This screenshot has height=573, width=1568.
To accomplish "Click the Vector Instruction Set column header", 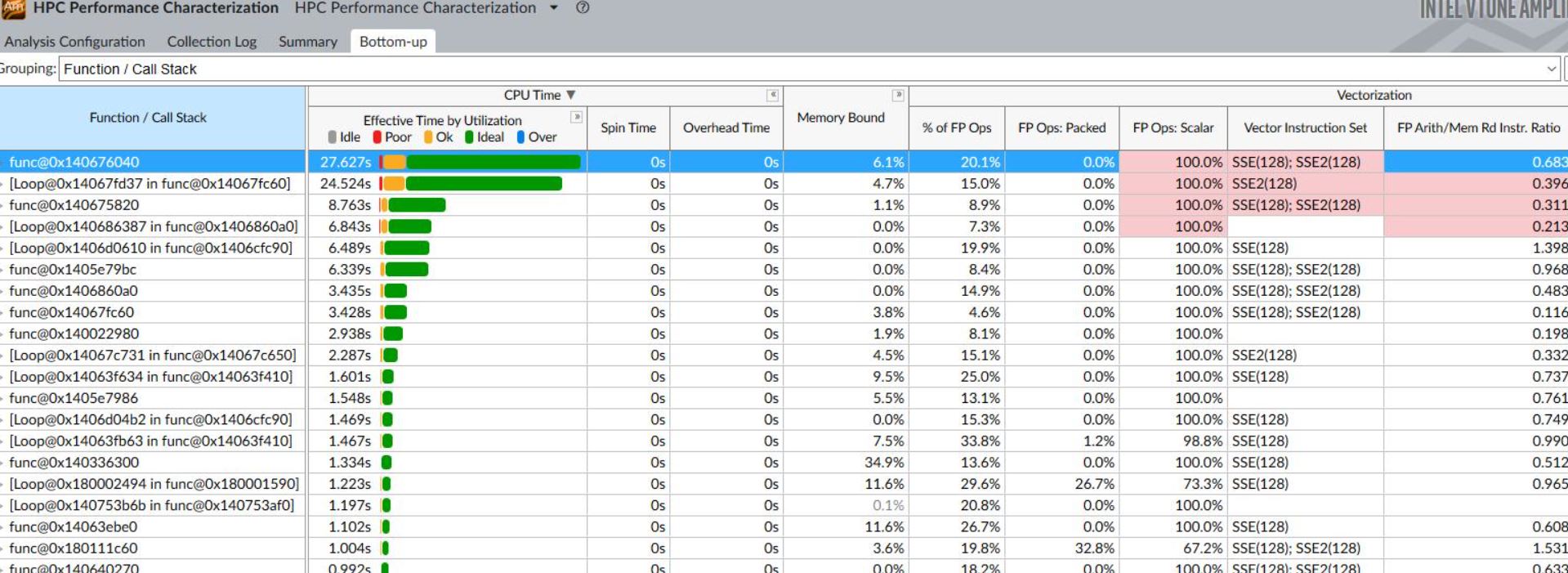I will pos(1305,128).
